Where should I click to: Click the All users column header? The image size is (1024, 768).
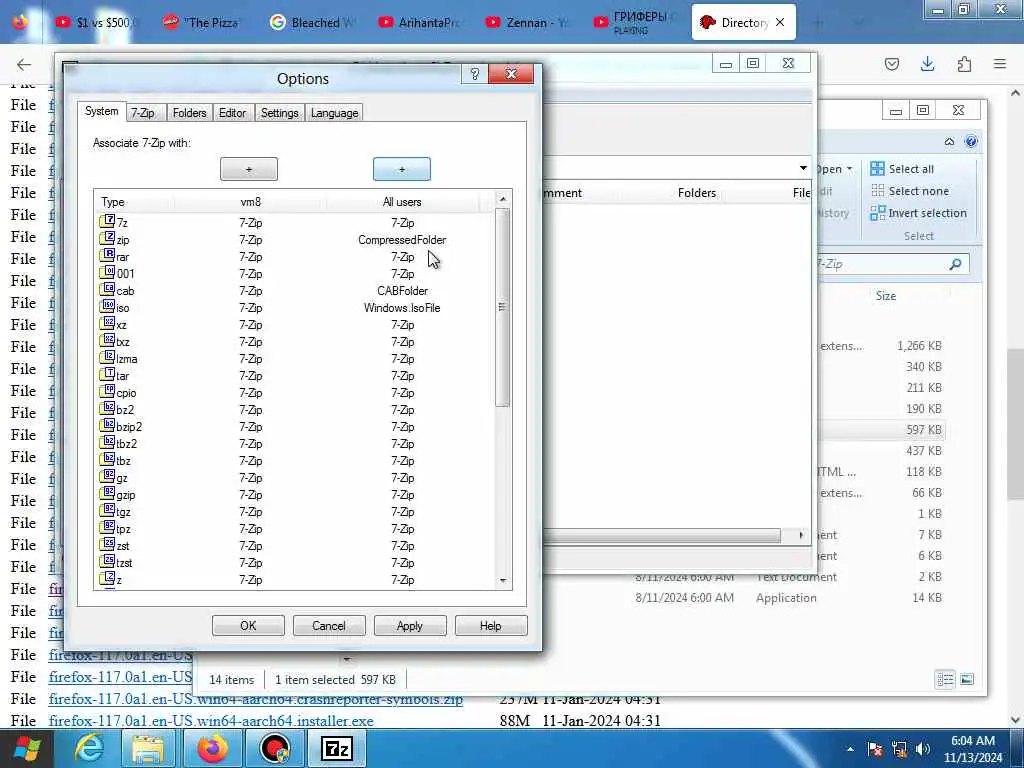pyautogui.click(x=402, y=202)
